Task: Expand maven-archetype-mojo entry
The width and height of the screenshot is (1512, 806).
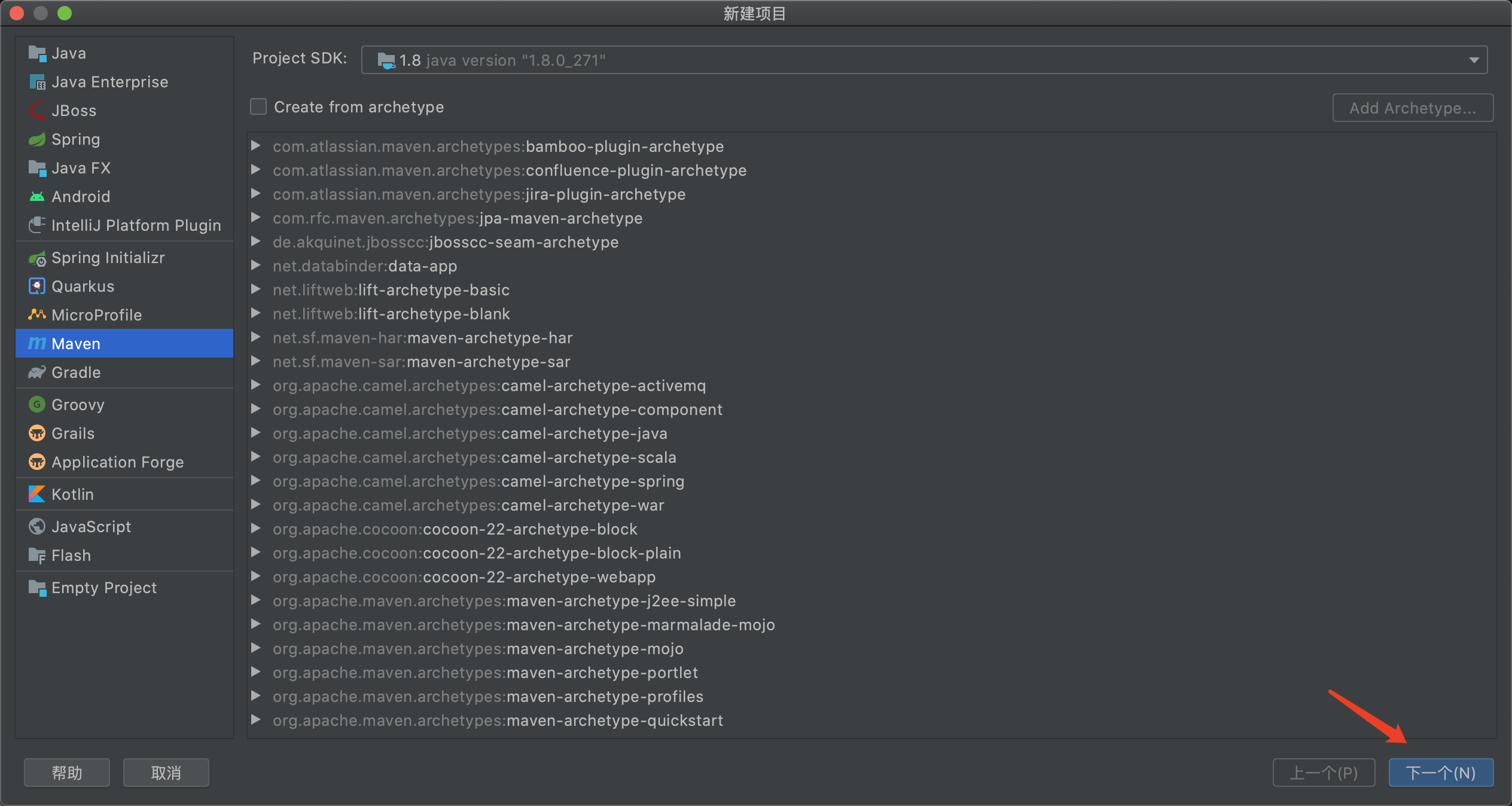Action: pos(255,648)
